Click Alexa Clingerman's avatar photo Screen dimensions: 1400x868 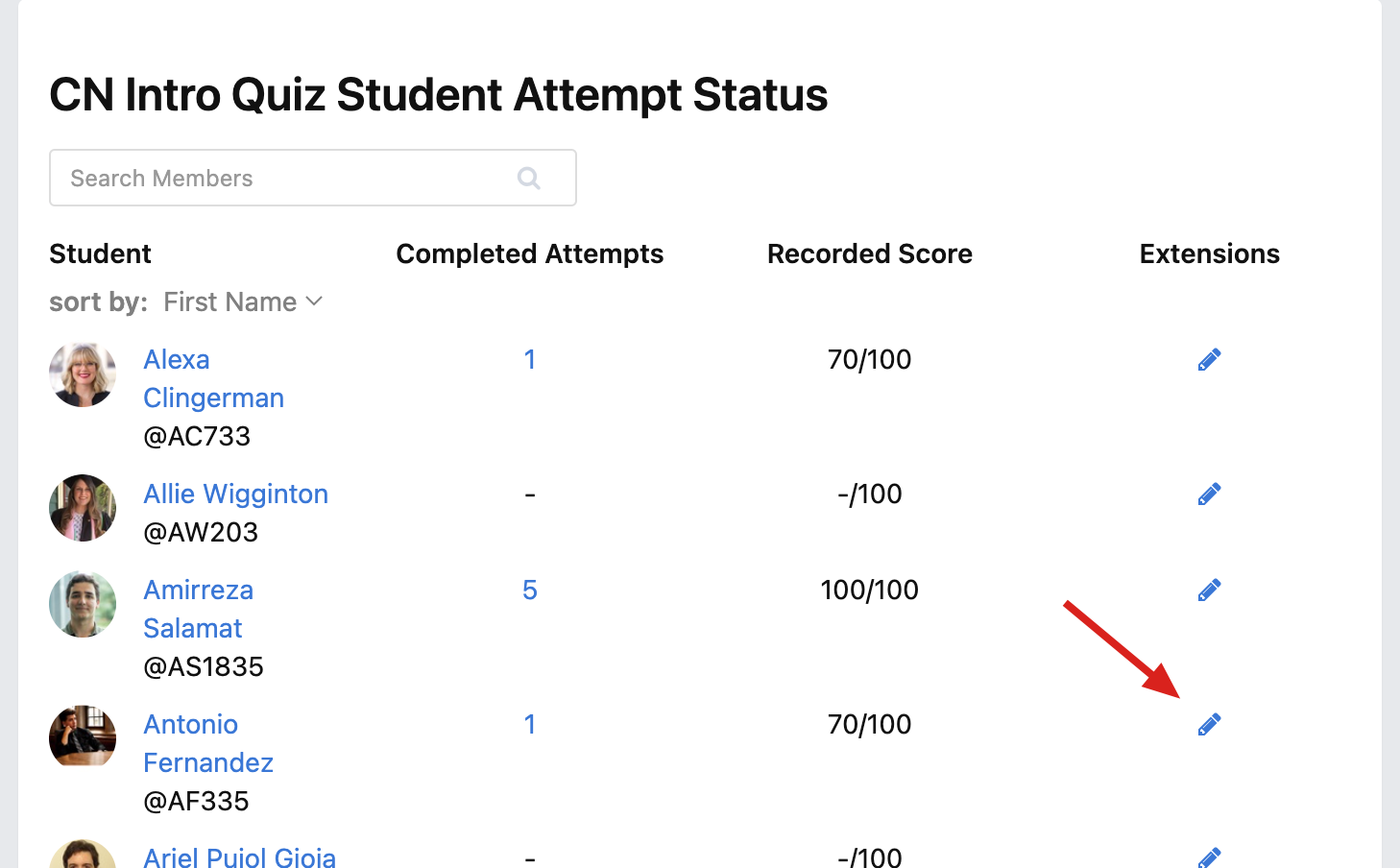[x=83, y=374]
